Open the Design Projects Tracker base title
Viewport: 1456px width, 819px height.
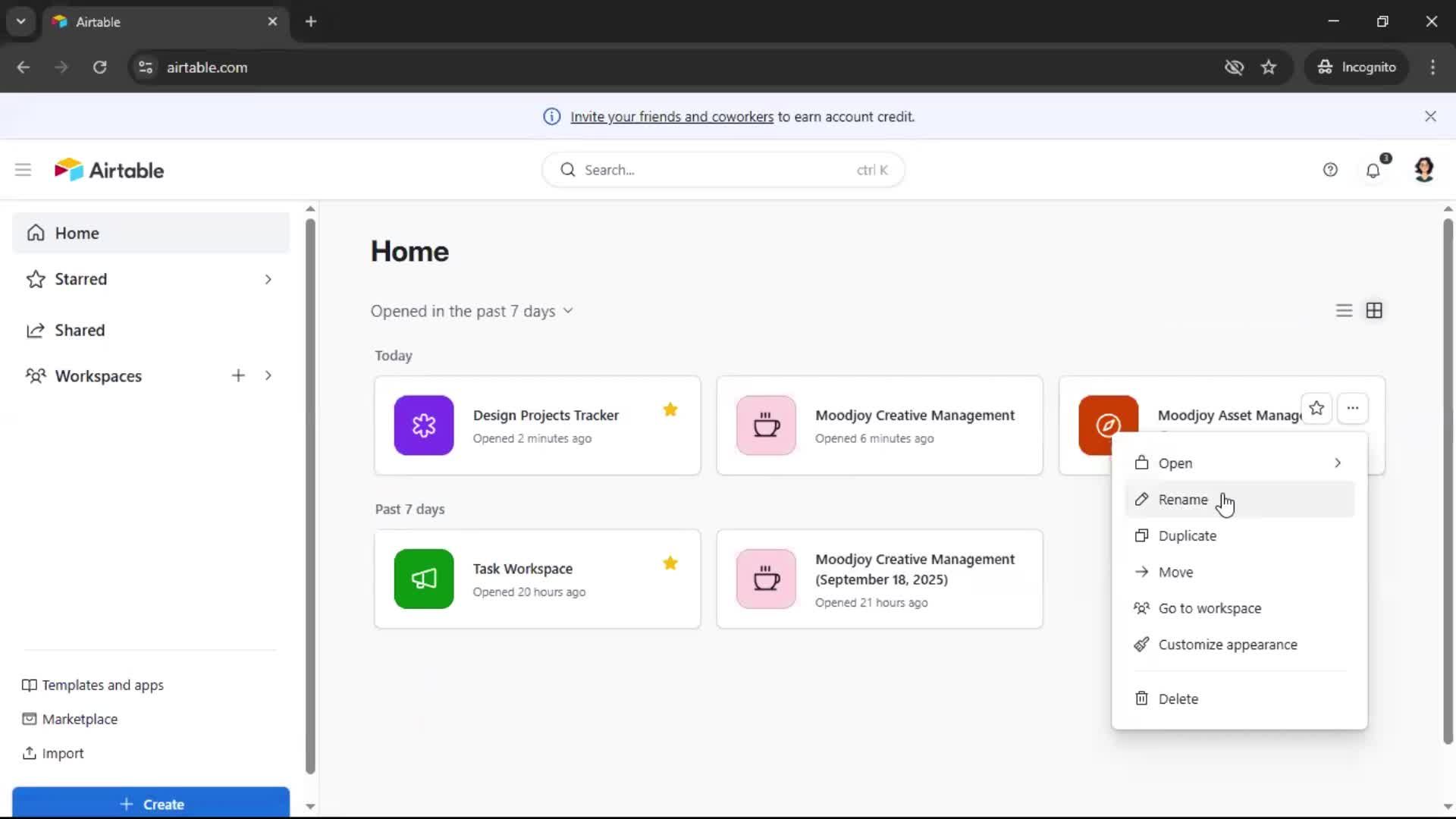point(546,416)
